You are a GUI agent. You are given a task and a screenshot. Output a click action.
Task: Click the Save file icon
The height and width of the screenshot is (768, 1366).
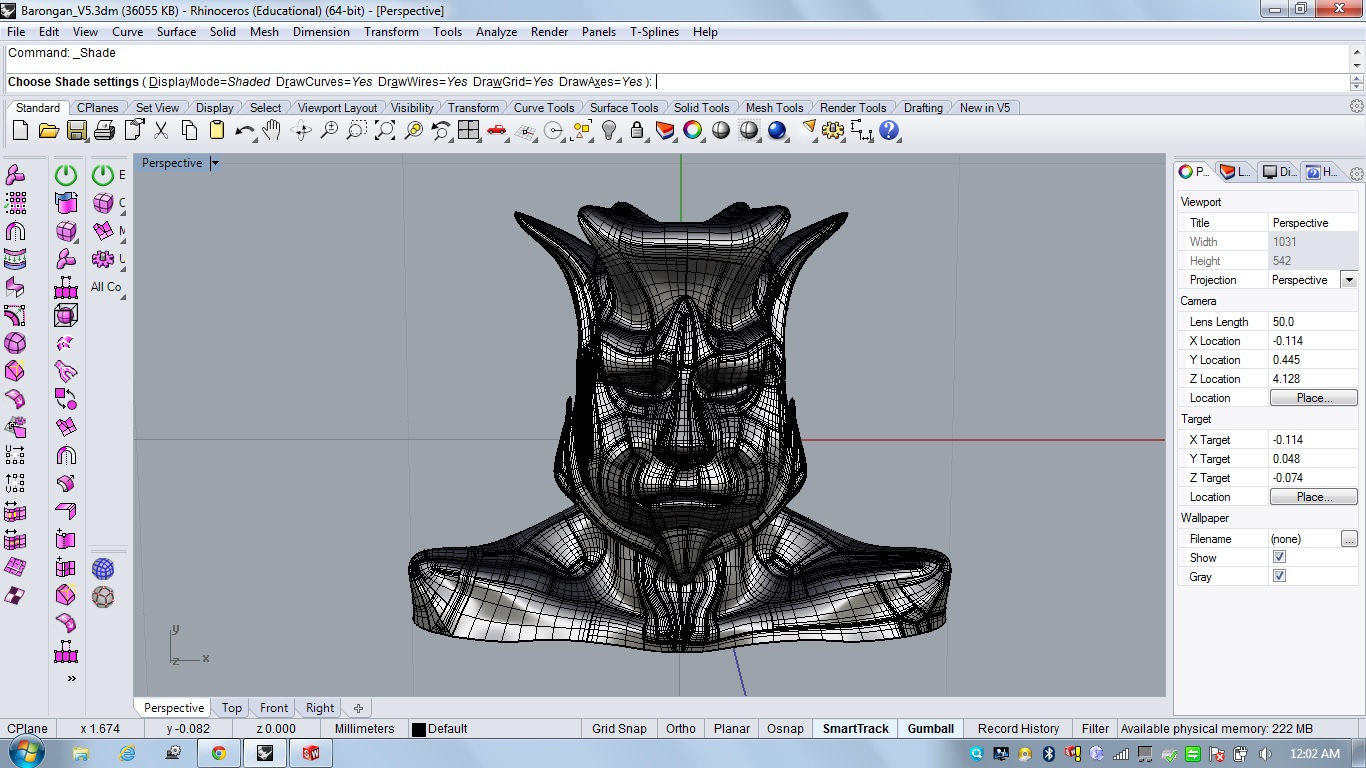(x=76, y=131)
